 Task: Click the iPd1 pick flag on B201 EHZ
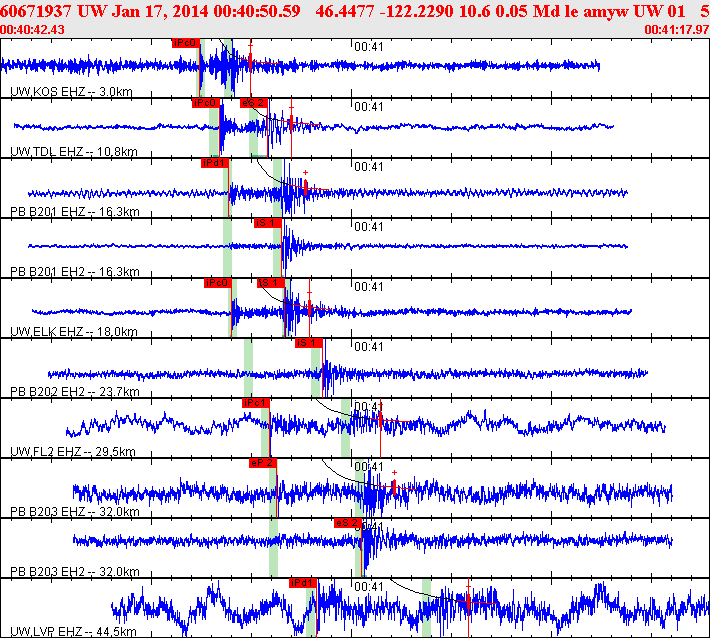click(215, 163)
